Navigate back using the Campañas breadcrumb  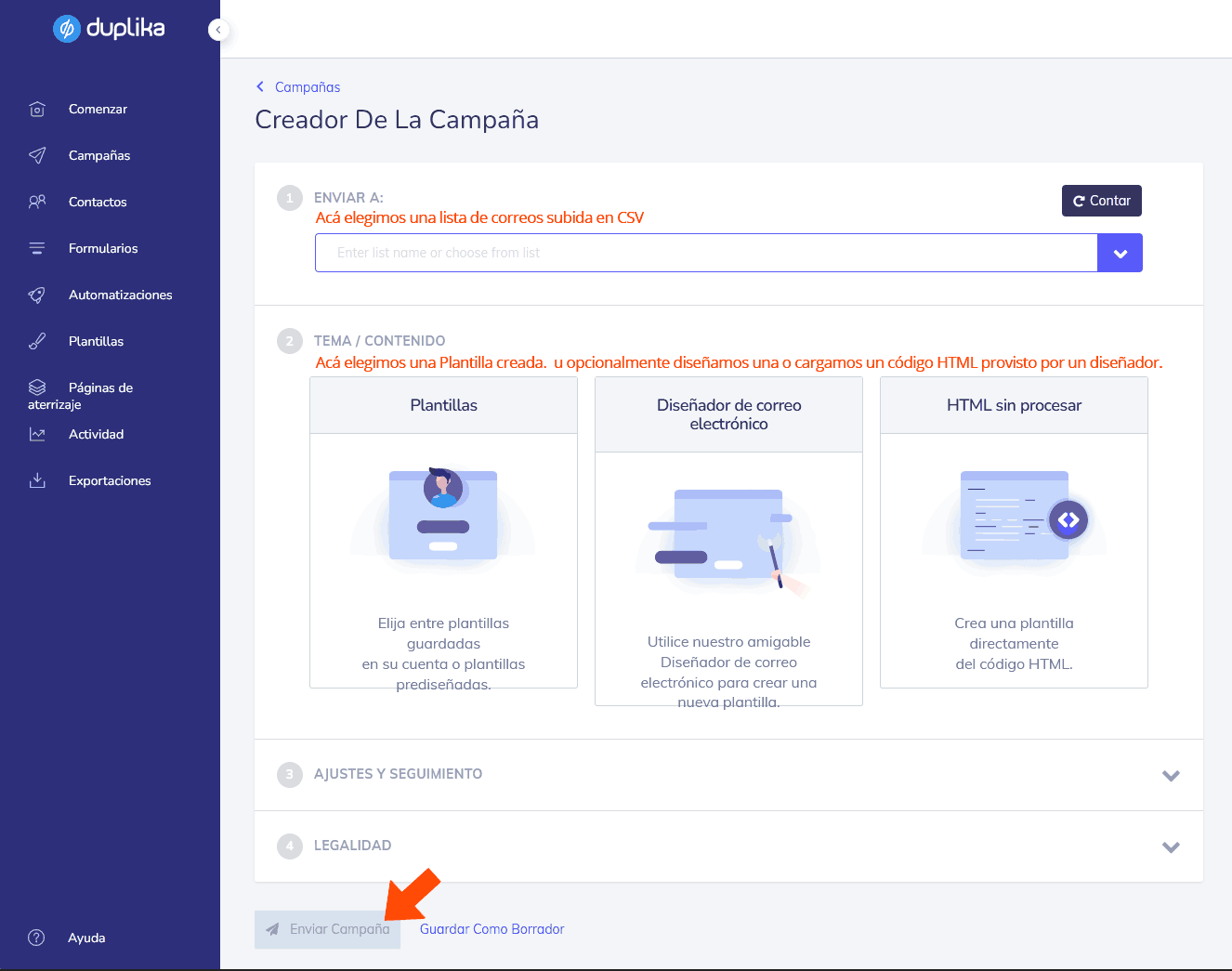coord(297,86)
